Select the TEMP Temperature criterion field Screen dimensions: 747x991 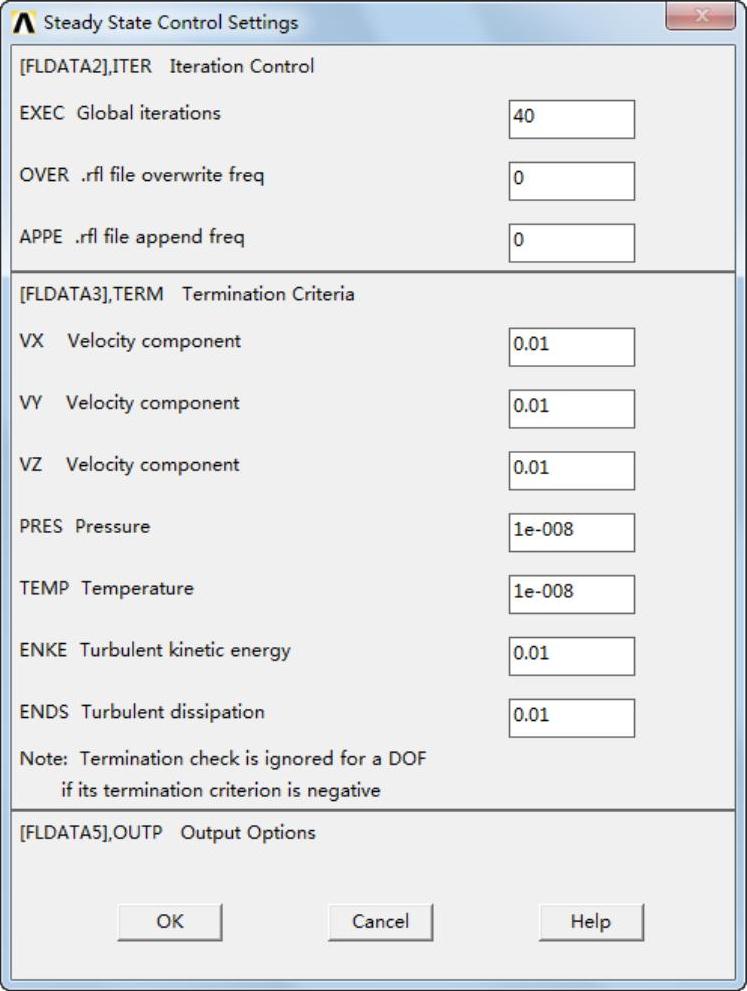click(x=571, y=594)
